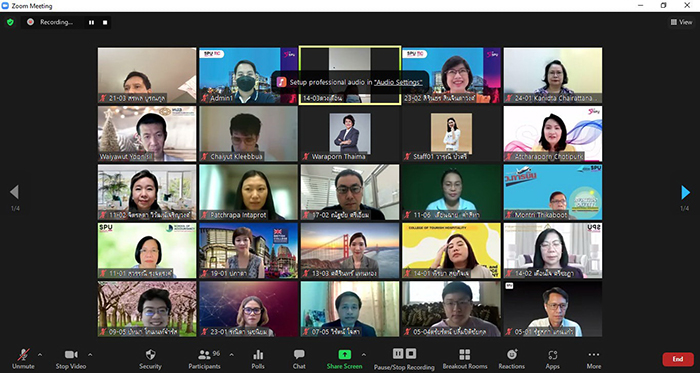Expand video options arrow beside Stop Video
Screen dimensions: 700x373
(x=90, y=355)
